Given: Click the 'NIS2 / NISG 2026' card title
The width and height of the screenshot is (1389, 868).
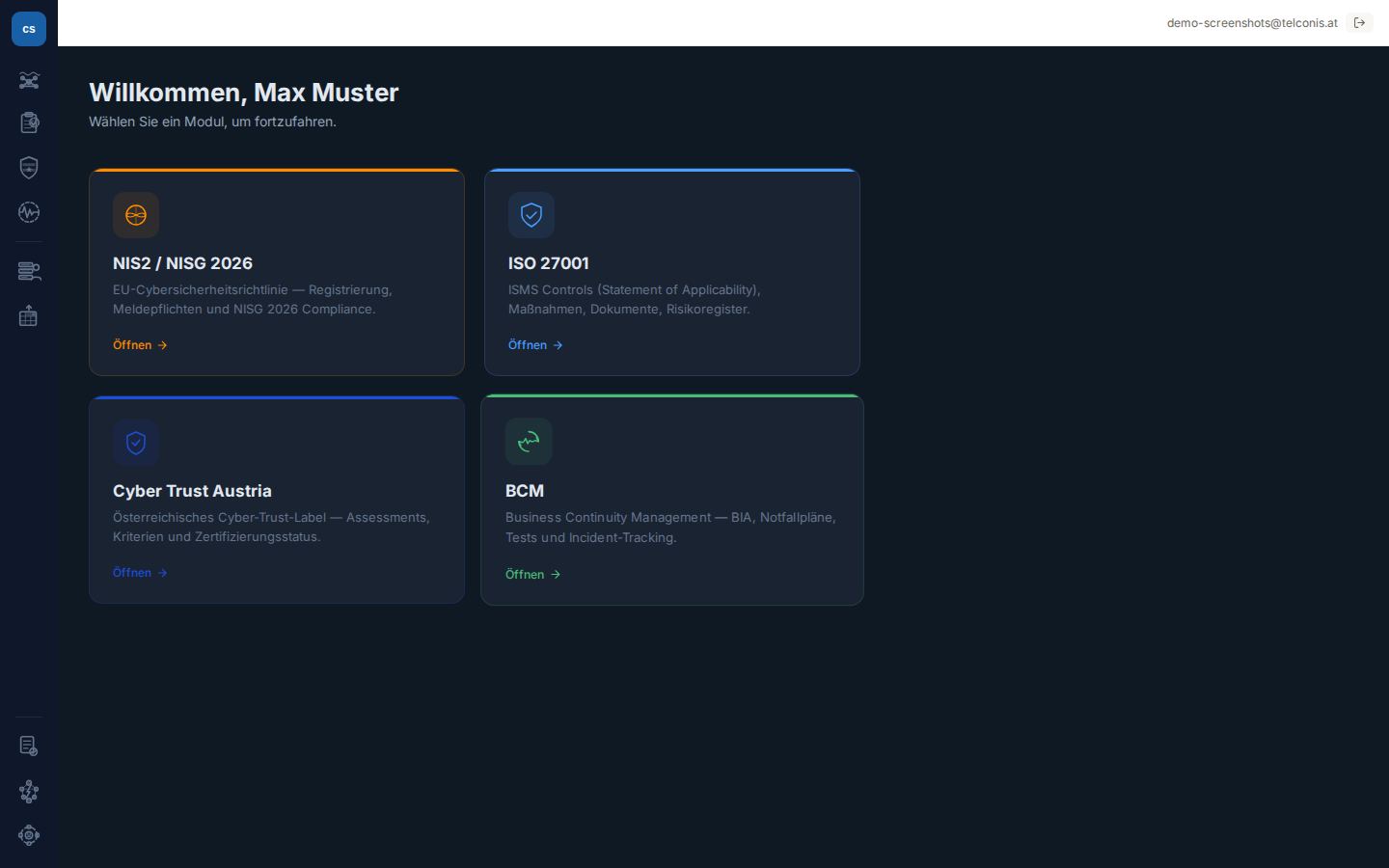Looking at the screenshot, I should [182, 263].
